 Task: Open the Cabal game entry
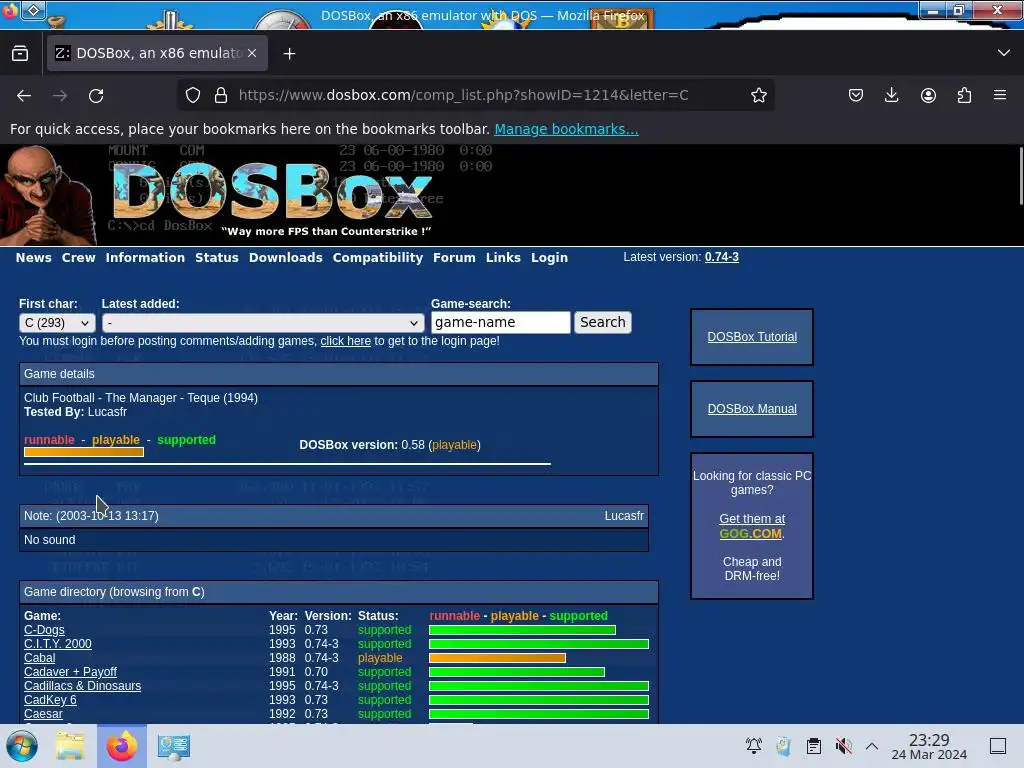(39, 658)
